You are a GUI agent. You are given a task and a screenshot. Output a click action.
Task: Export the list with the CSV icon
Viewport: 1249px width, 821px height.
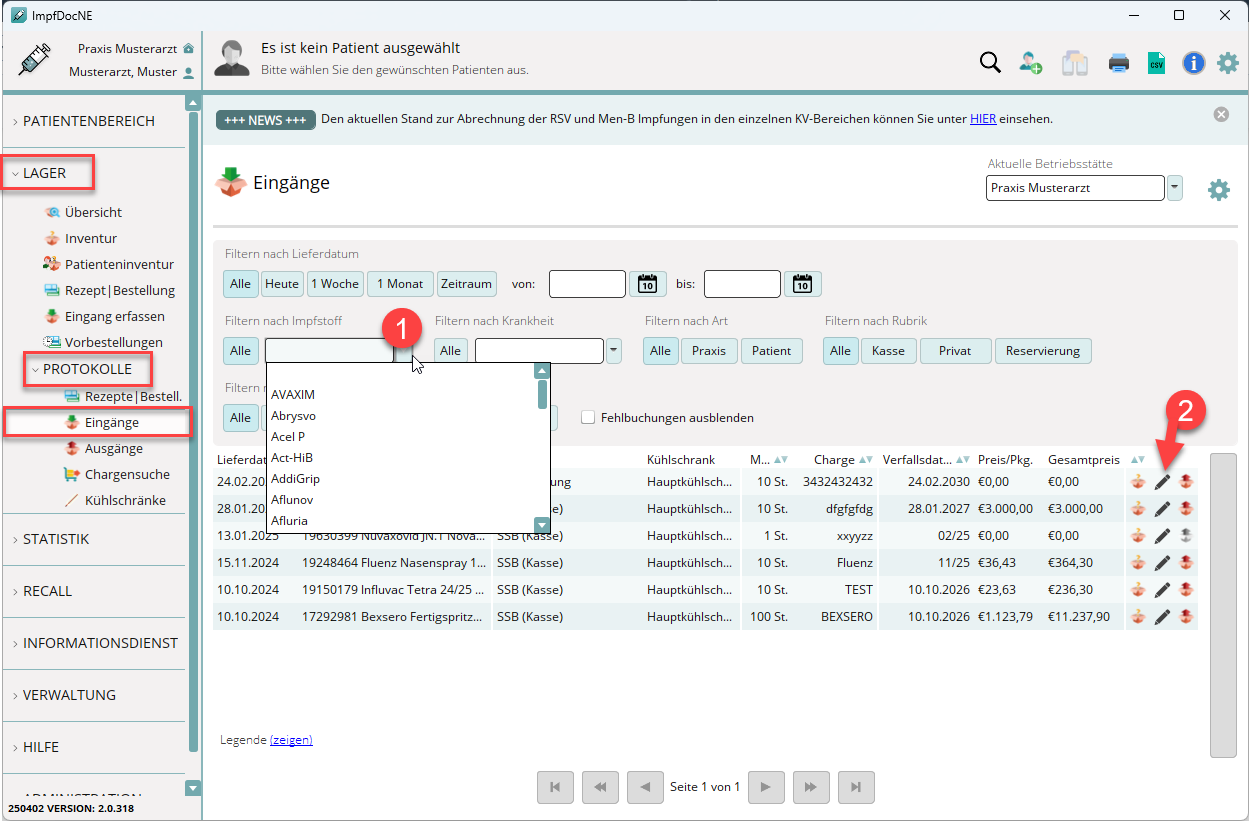(x=1156, y=63)
